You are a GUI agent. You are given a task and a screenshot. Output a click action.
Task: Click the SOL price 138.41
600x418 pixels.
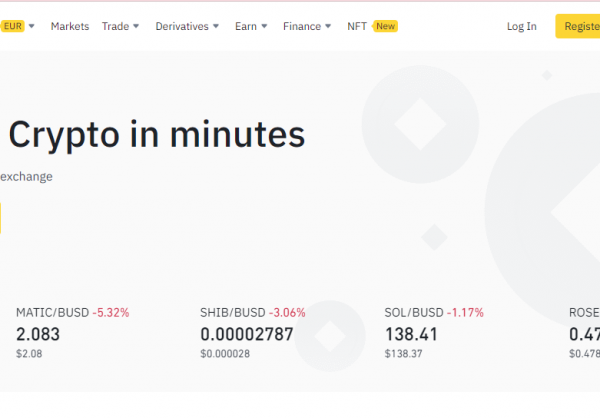click(411, 334)
